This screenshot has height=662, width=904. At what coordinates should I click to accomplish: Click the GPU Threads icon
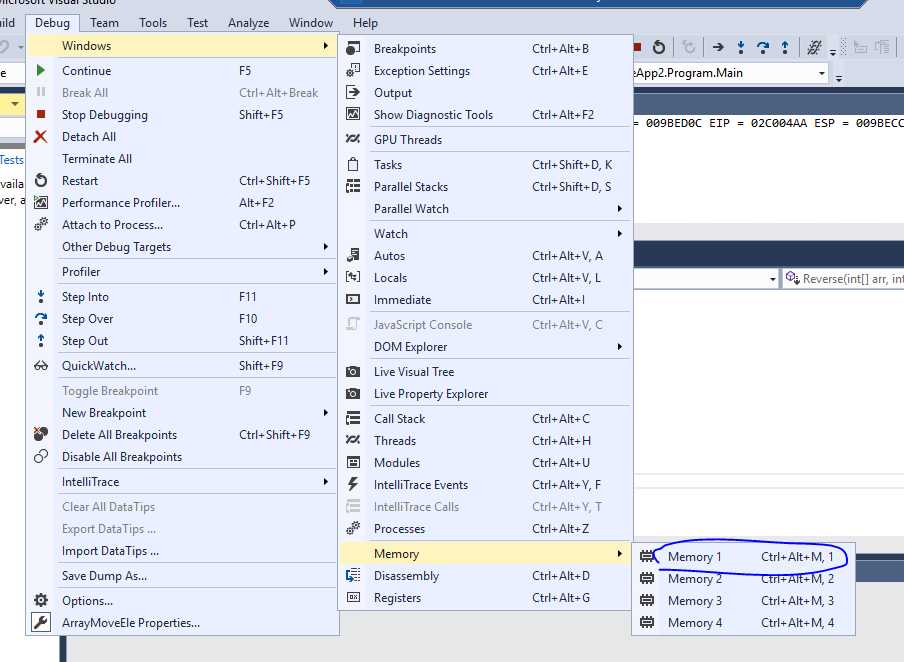tap(353, 139)
